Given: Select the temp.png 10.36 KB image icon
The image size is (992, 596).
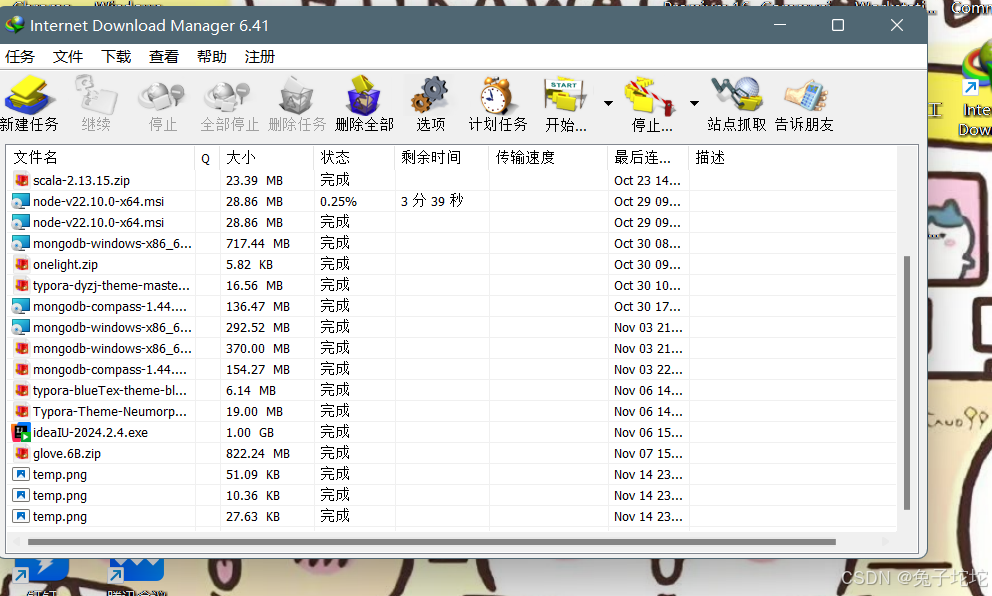Looking at the screenshot, I should coord(22,495).
